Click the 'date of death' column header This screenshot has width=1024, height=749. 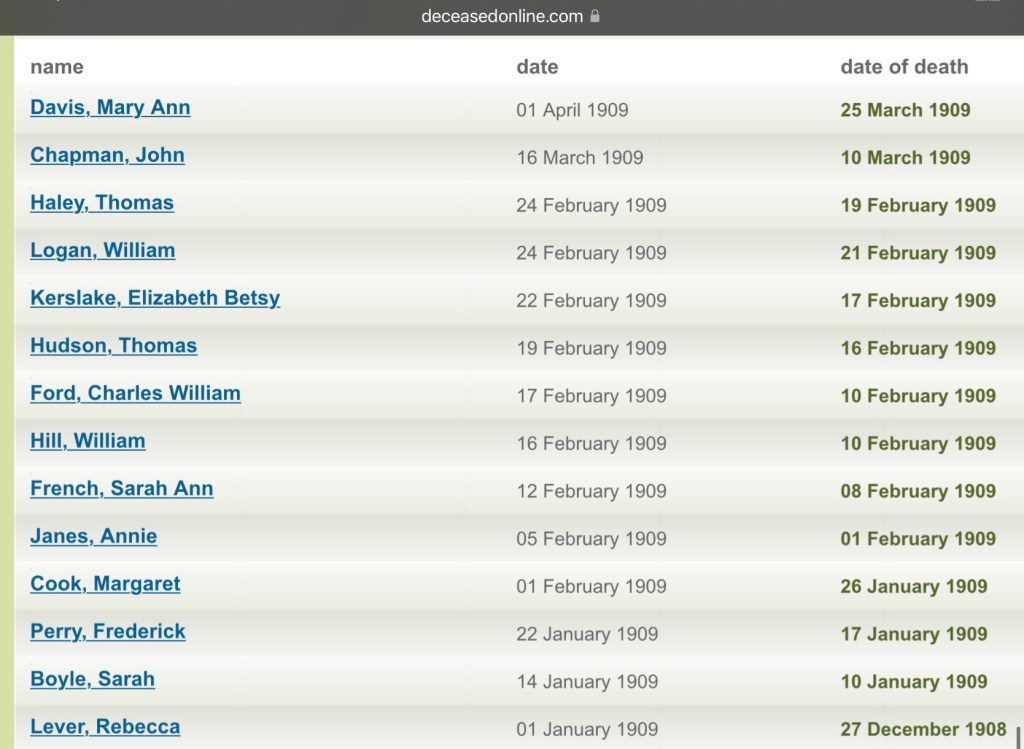904,67
